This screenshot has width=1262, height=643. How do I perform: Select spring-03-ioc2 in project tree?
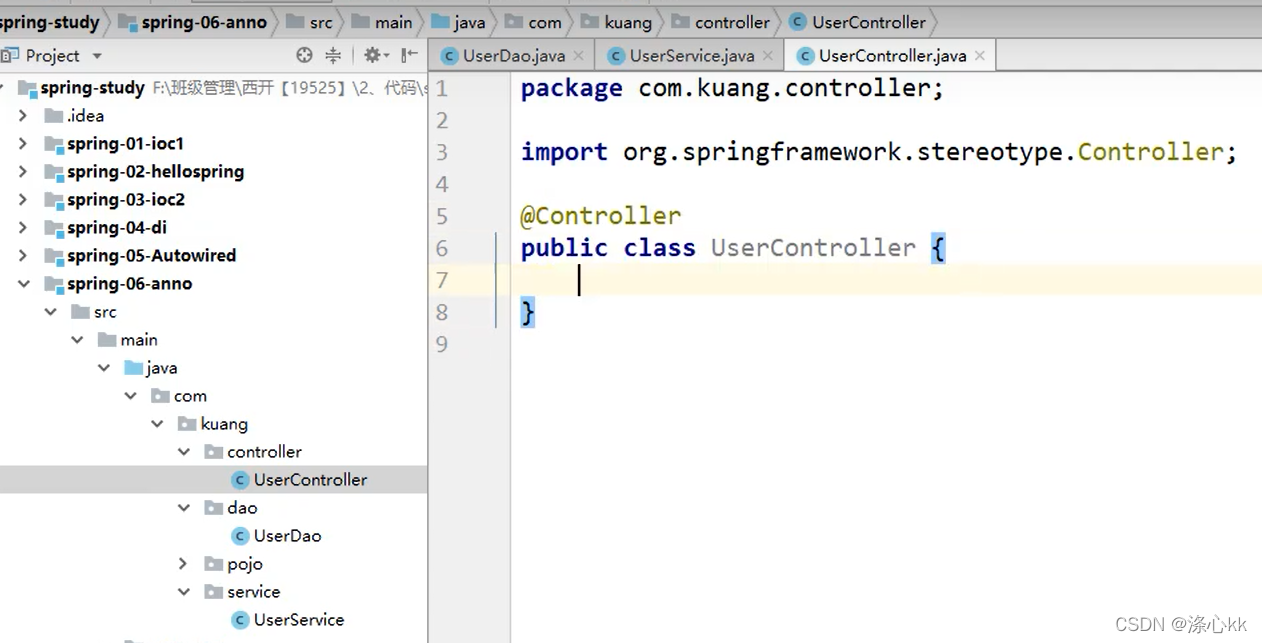125,200
